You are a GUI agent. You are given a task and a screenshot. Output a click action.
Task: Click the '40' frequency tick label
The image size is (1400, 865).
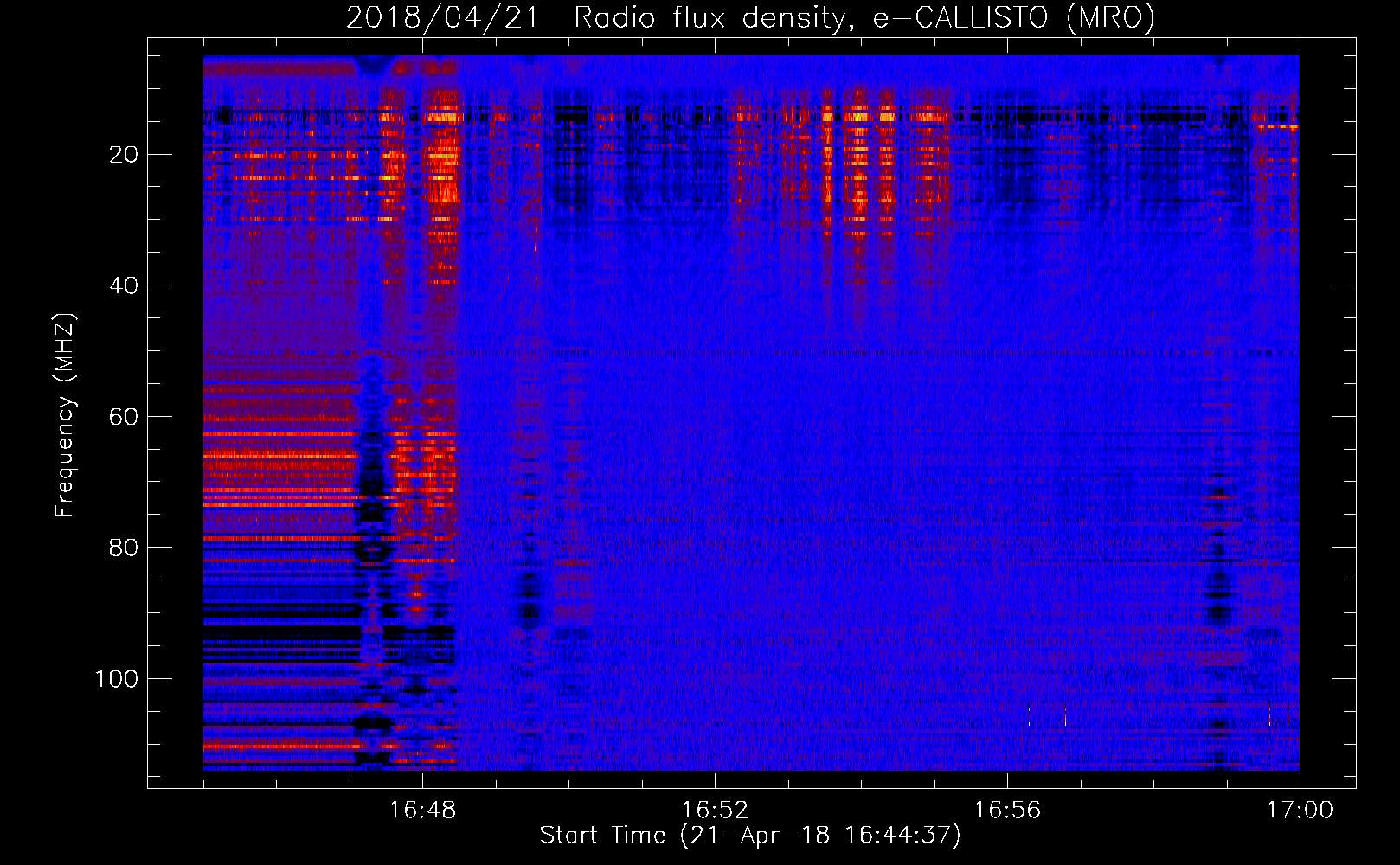pyautogui.click(x=124, y=285)
